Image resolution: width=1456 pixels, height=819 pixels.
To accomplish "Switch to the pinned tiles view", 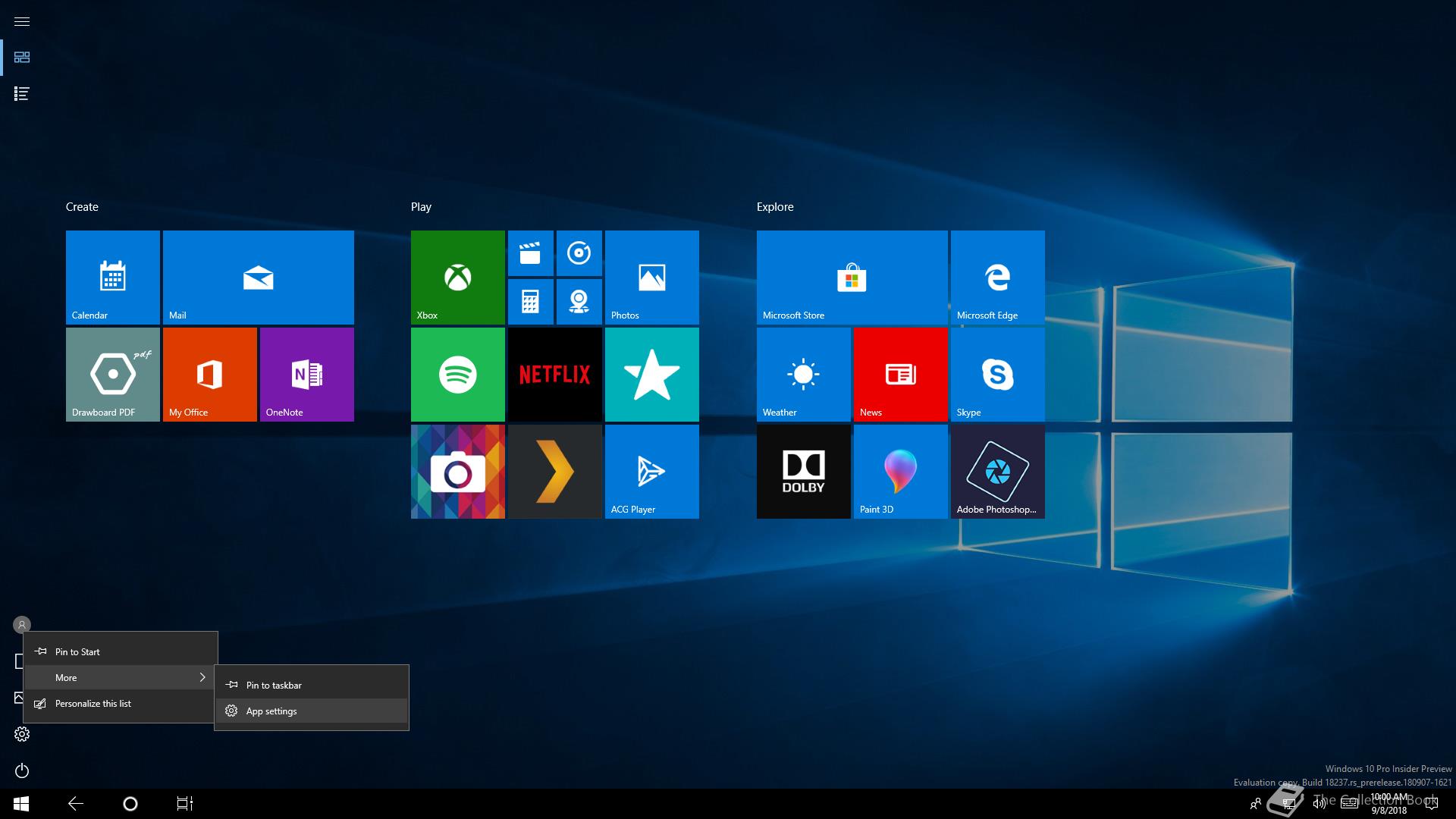I will [x=22, y=58].
